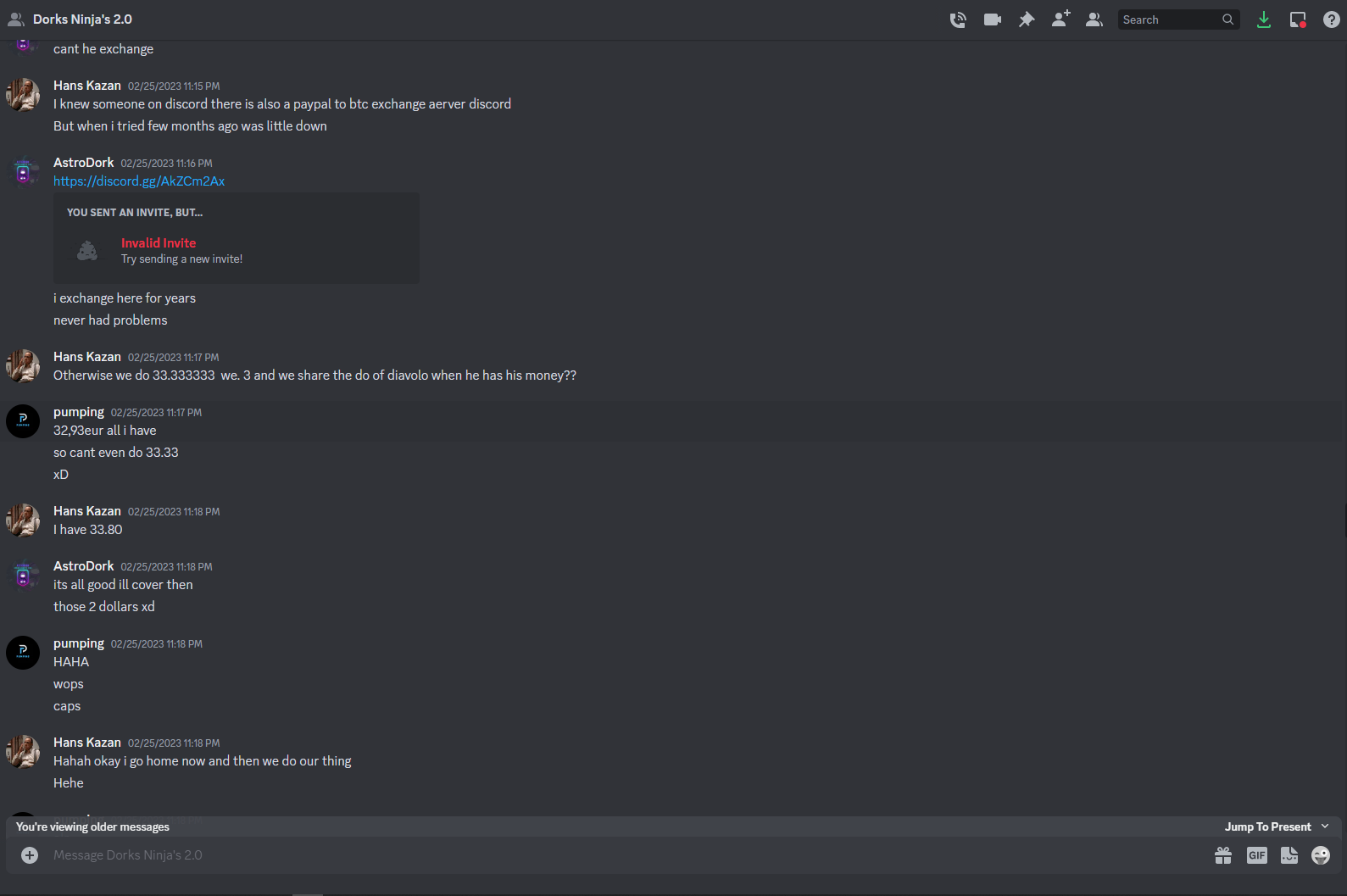
Task: Click the Search field
Action: (1178, 19)
